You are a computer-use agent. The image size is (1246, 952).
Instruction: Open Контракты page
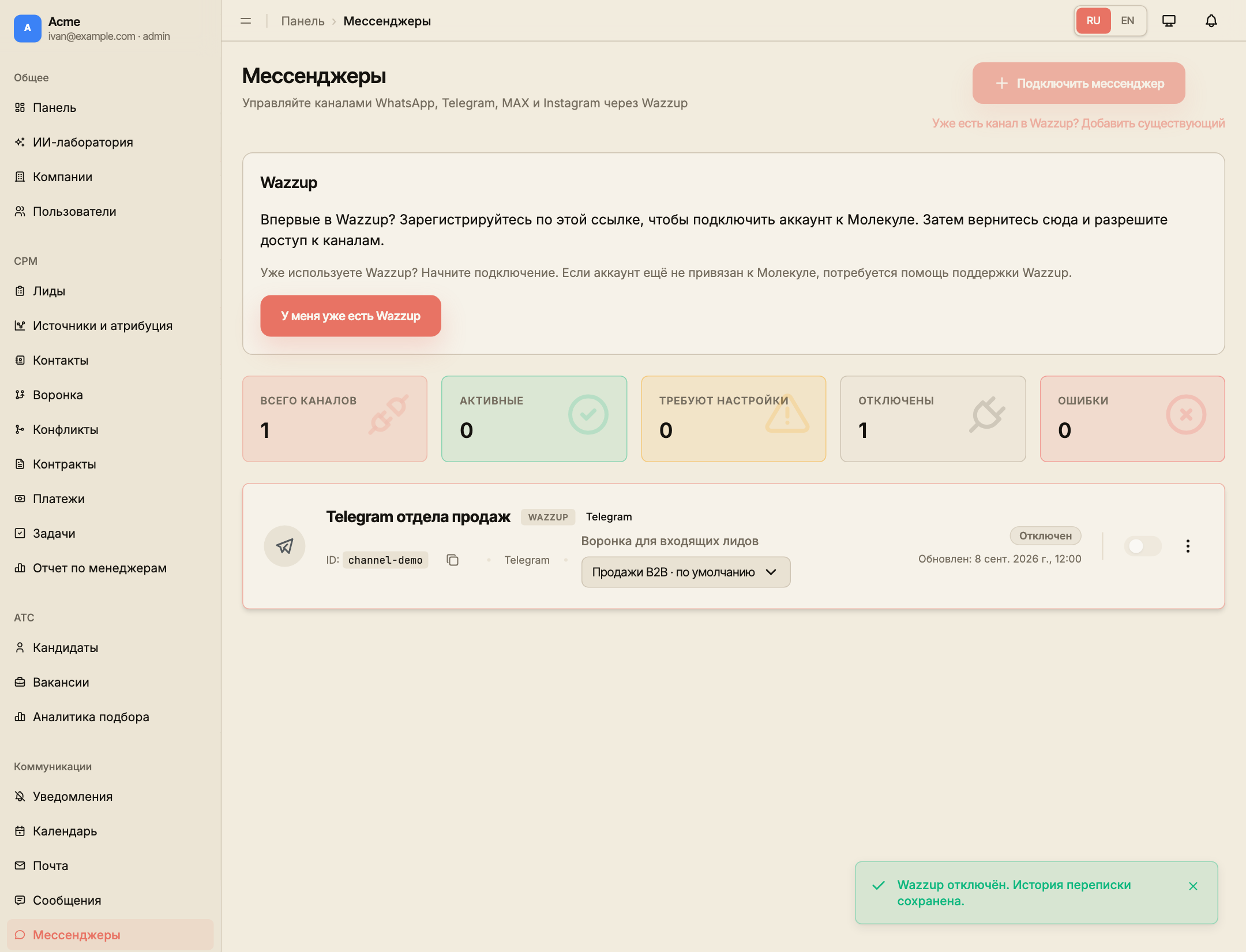point(110,464)
